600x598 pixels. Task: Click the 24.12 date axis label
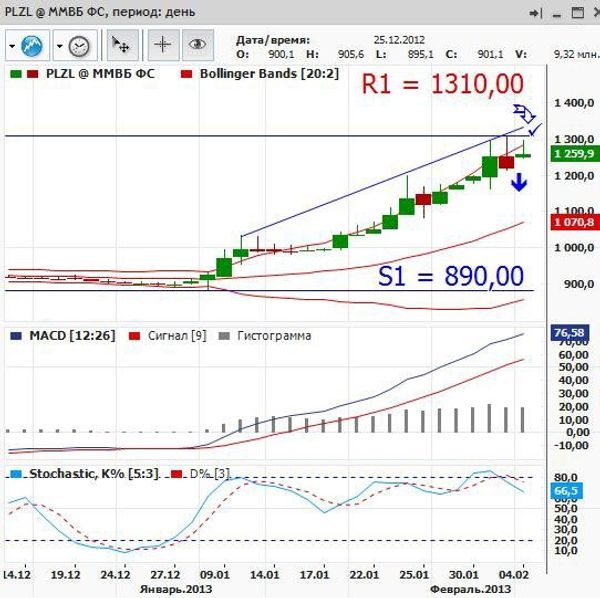[x=115, y=575]
